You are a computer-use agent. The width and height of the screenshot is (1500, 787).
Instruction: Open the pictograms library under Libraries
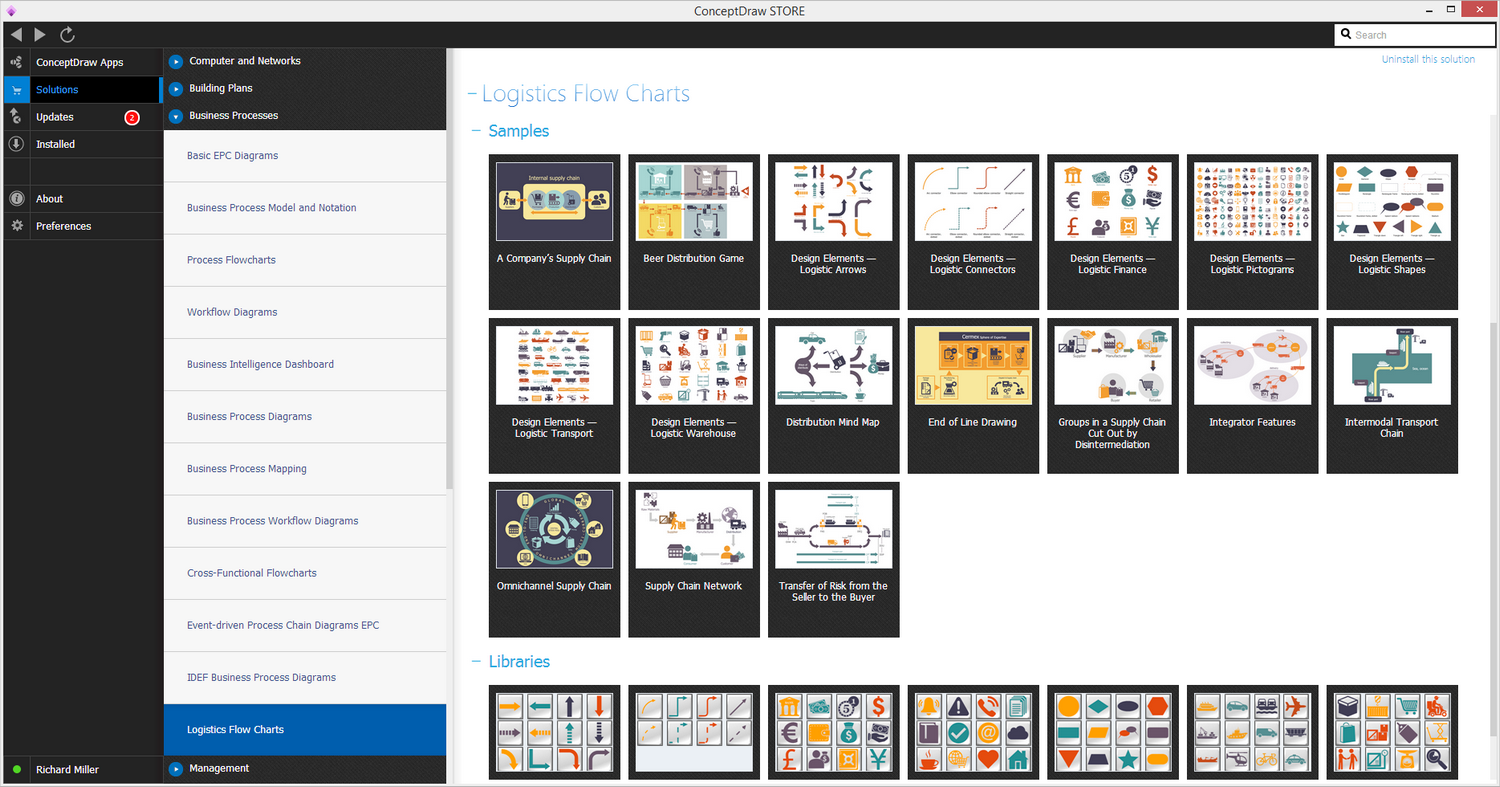click(x=973, y=732)
